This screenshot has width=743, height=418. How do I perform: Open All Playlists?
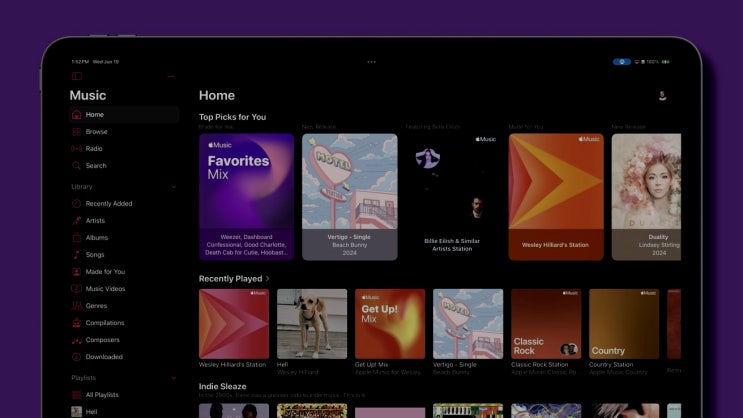pos(102,395)
